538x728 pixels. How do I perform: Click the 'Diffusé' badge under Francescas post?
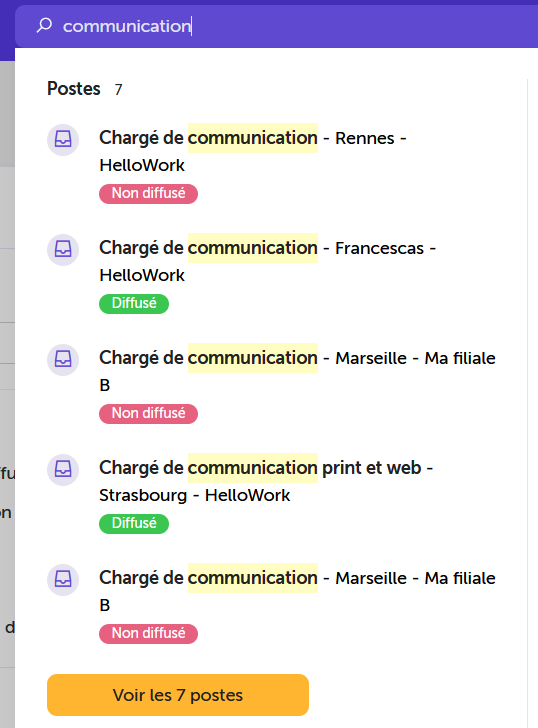(134, 304)
